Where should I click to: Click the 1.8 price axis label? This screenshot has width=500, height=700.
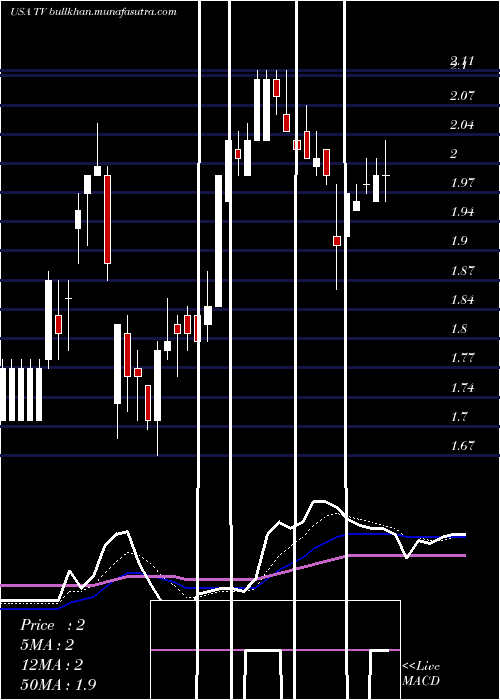[458, 329]
